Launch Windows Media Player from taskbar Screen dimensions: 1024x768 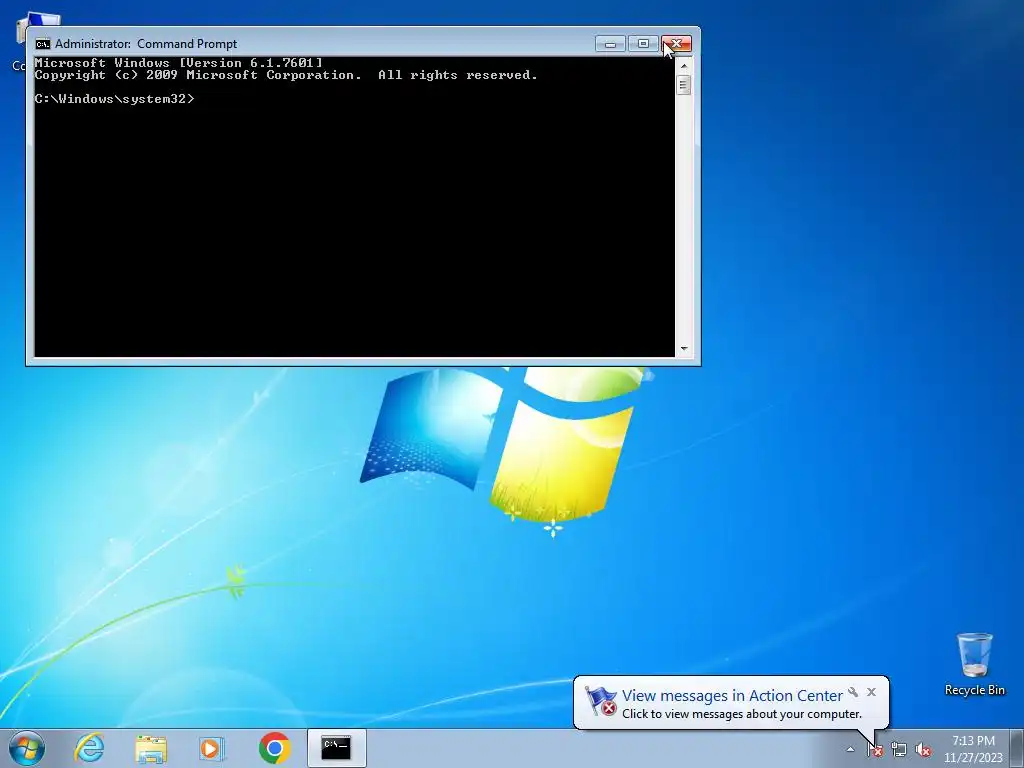pos(212,748)
